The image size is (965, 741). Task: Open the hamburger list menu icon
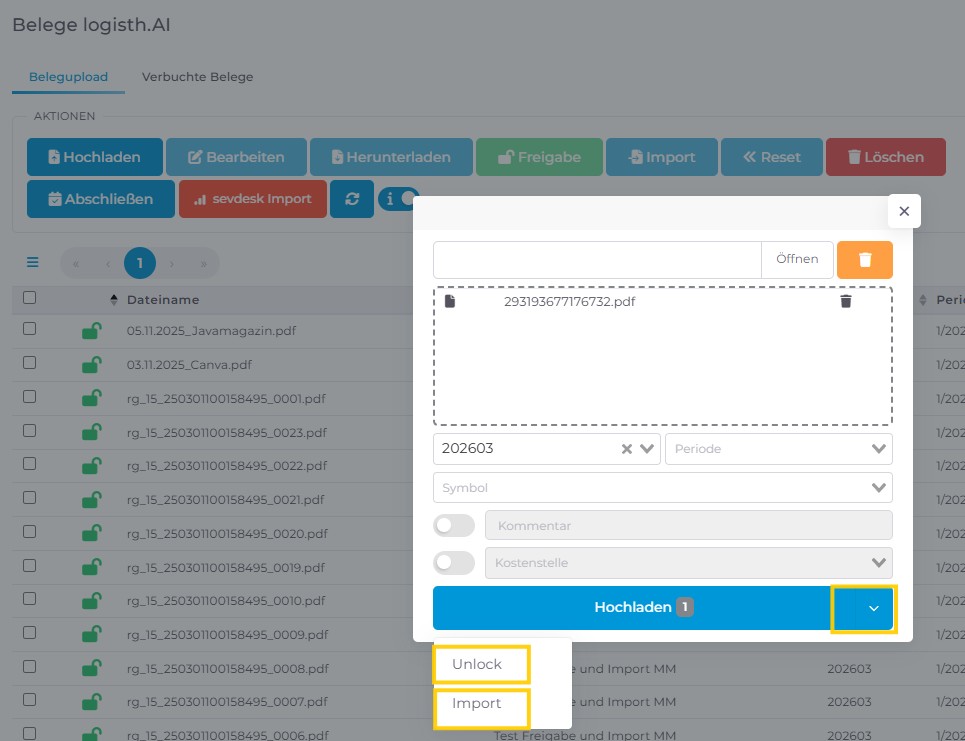coord(33,263)
